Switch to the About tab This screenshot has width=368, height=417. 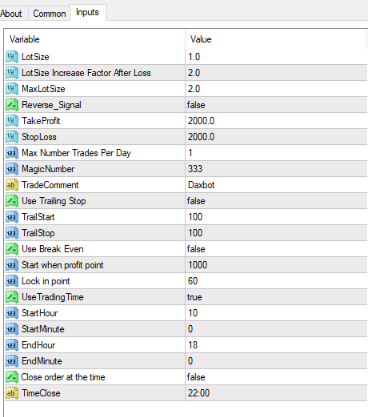tap(11, 14)
